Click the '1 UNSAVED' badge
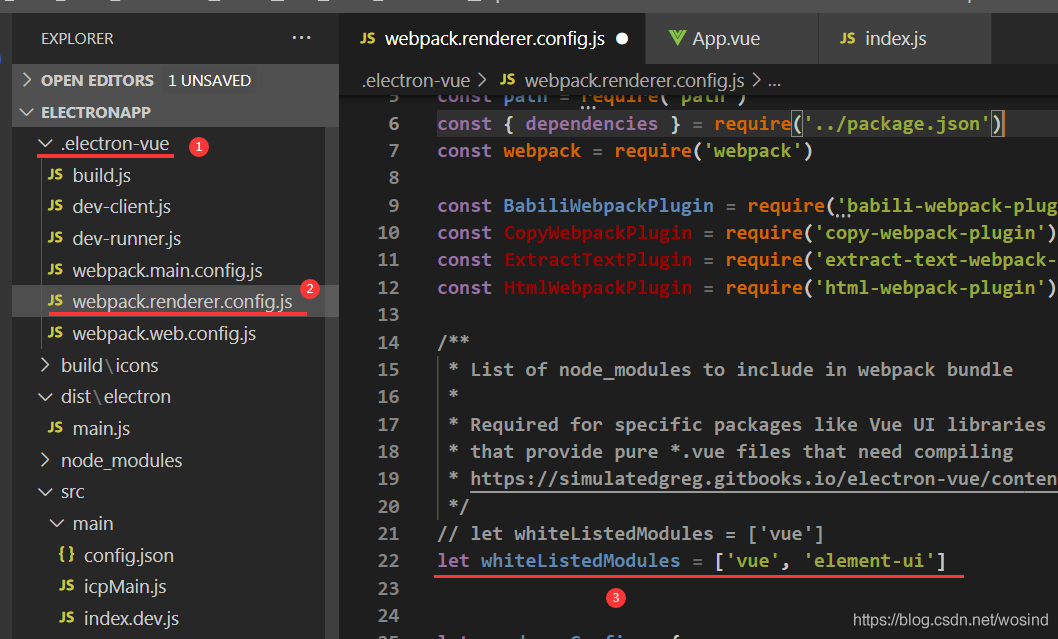The width and height of the screenshot is (1058, 639). tap(209, 80)
